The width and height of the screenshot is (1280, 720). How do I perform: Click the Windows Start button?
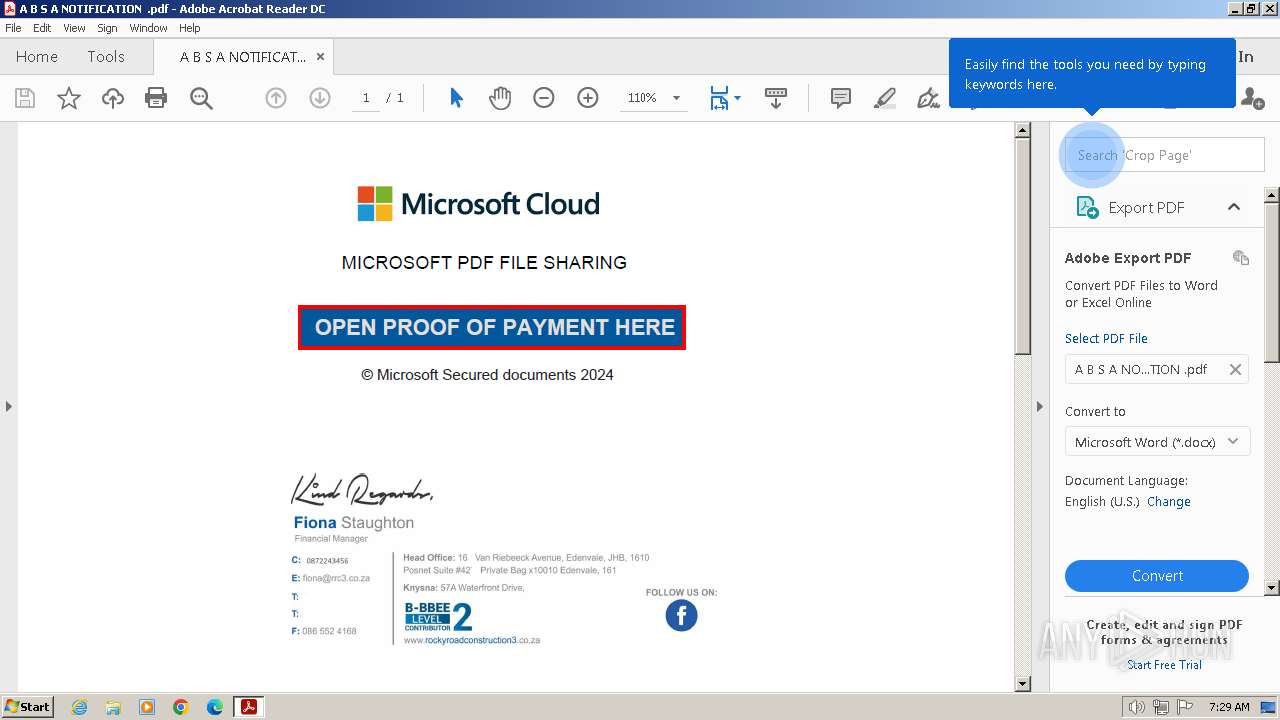pos(27,707)
